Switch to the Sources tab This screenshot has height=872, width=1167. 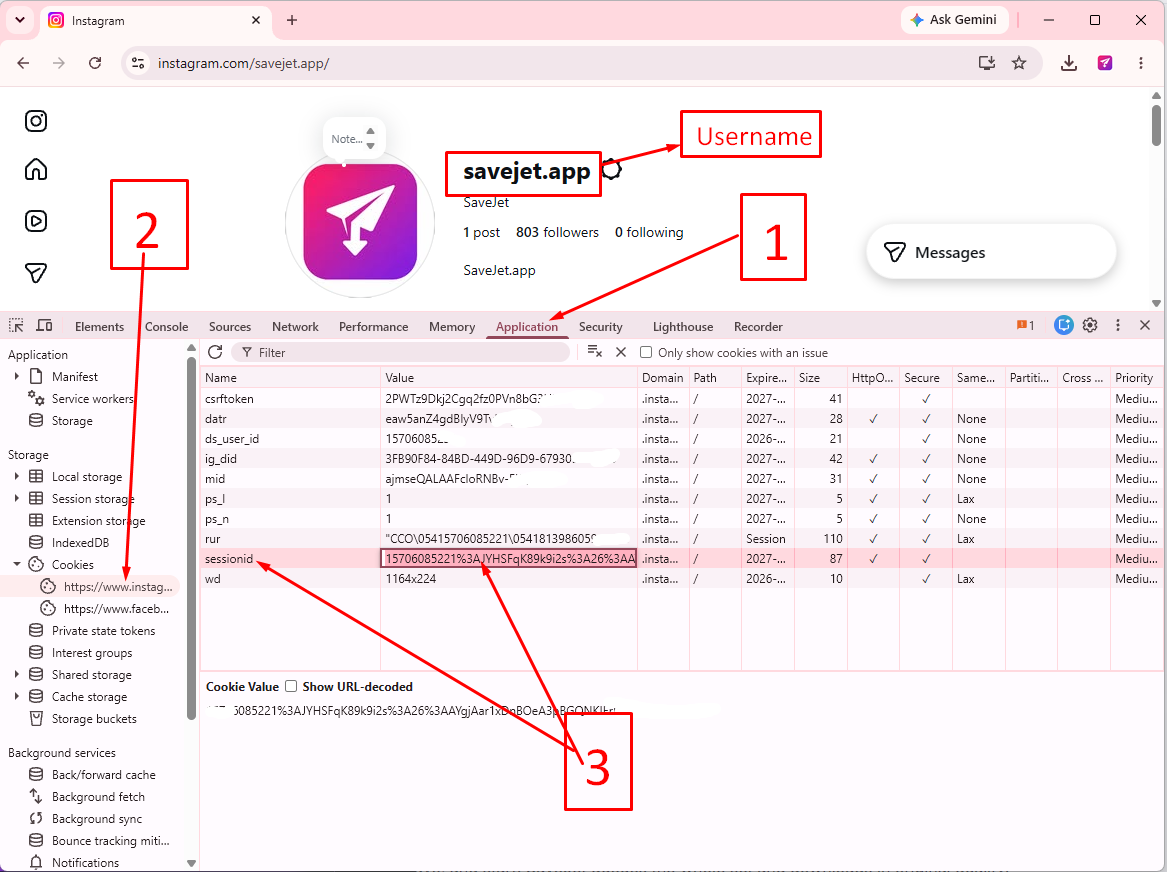point(230,327)
